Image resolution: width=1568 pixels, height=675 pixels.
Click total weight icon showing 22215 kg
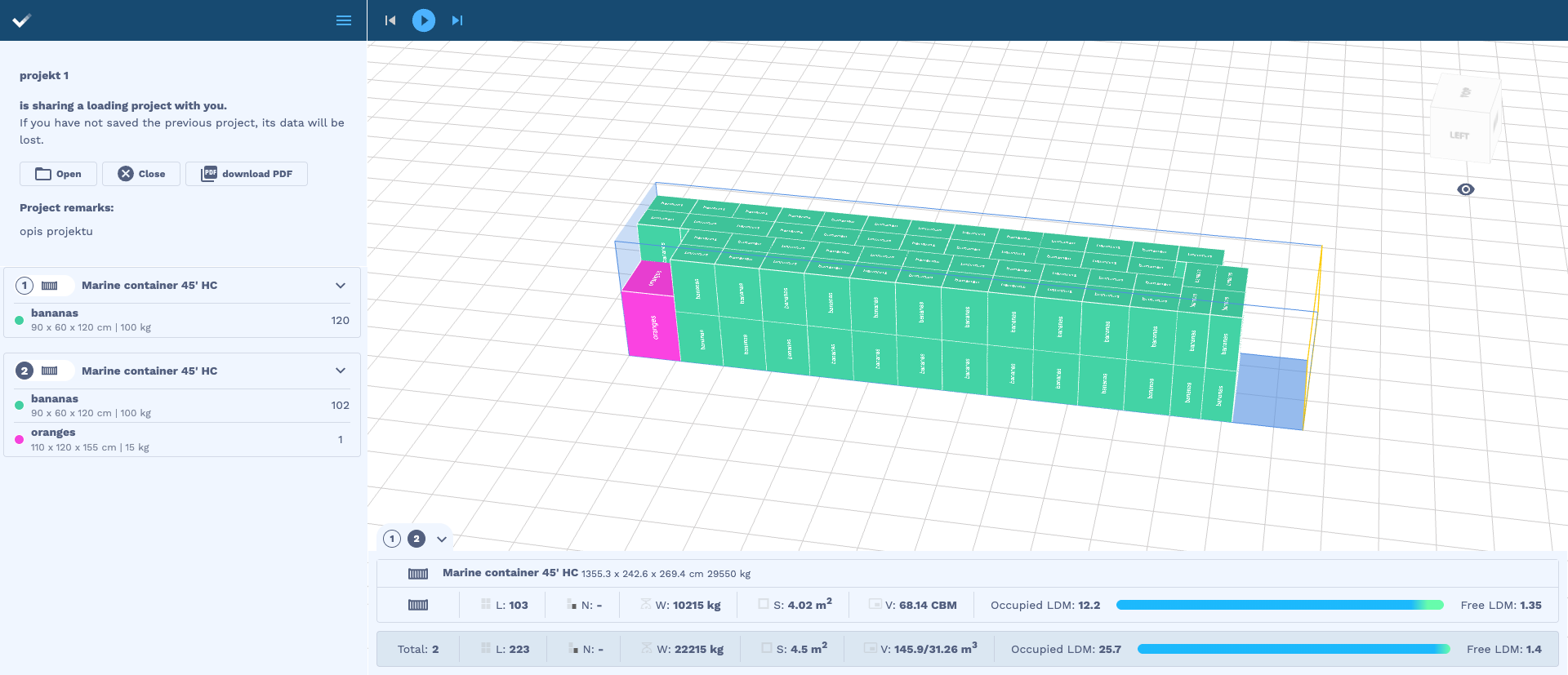click(x=646, y=648)
